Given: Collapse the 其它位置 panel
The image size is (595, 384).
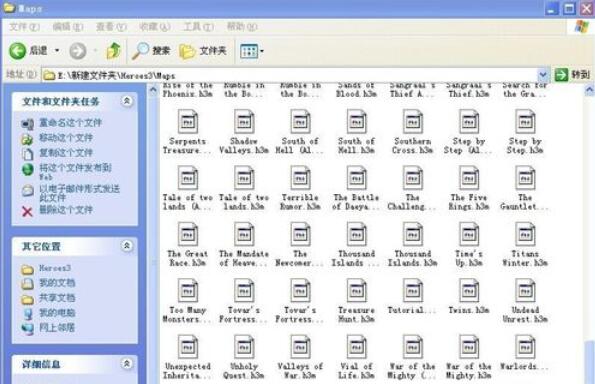Looking at the screenshot, I should pos(127,246).
